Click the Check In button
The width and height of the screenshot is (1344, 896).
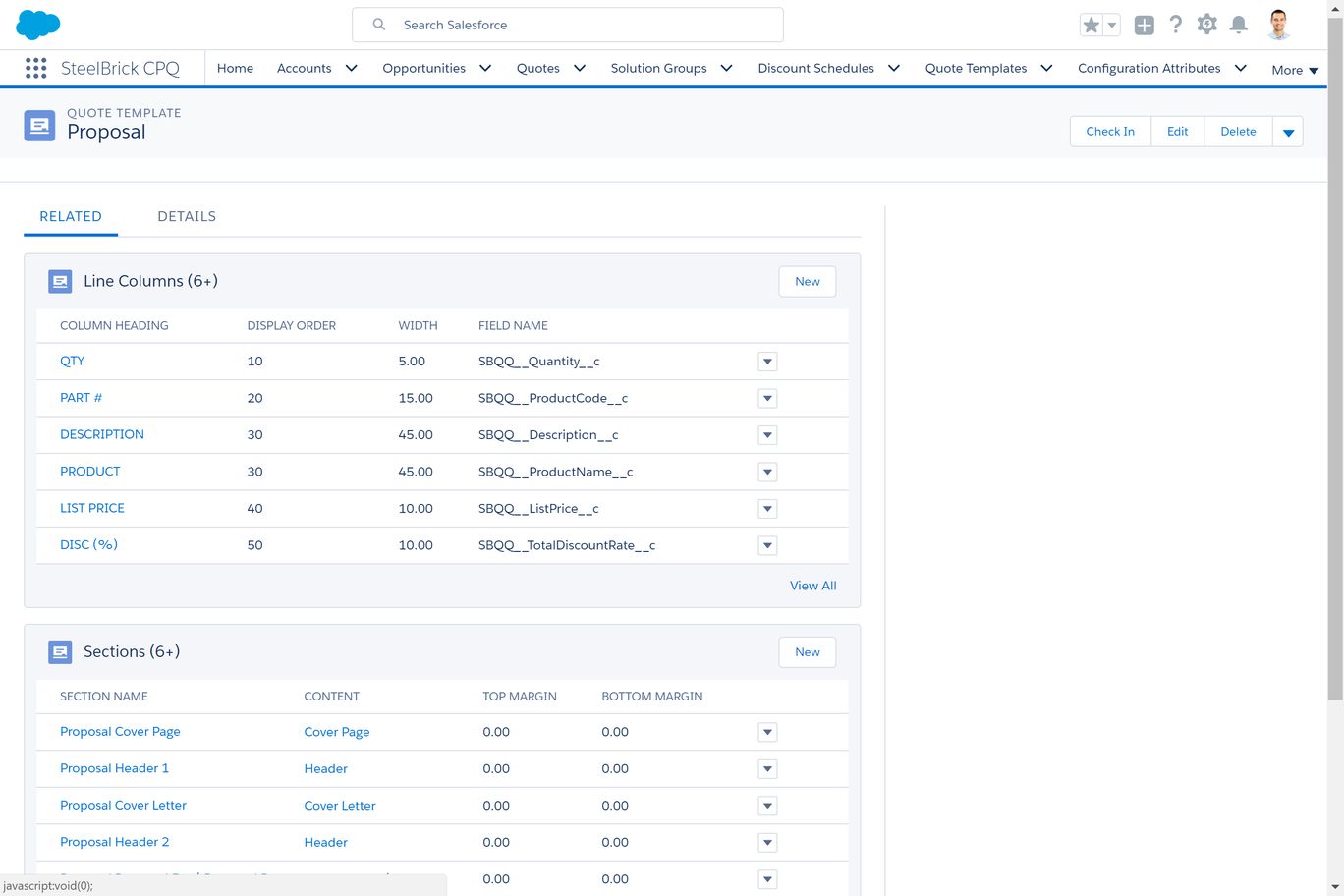pyautogui.click(x=1110, y=132)
